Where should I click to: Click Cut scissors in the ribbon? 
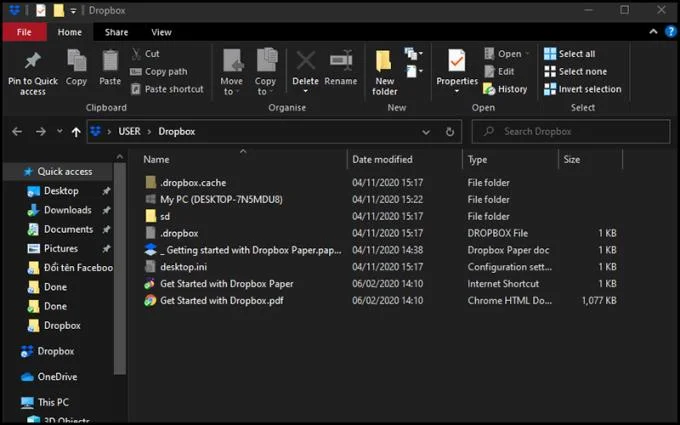145,54
